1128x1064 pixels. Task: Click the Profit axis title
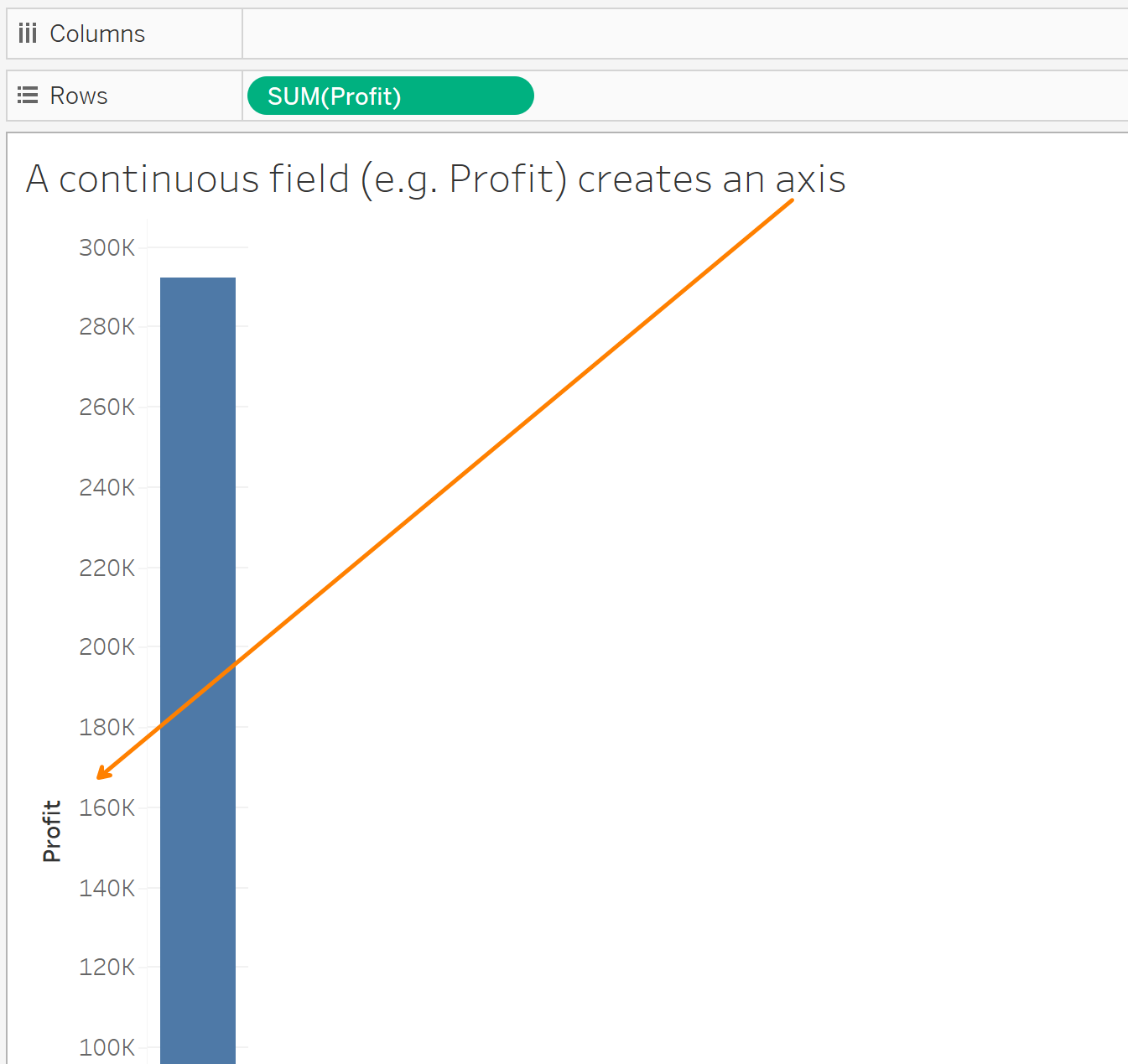click(52, 831)
